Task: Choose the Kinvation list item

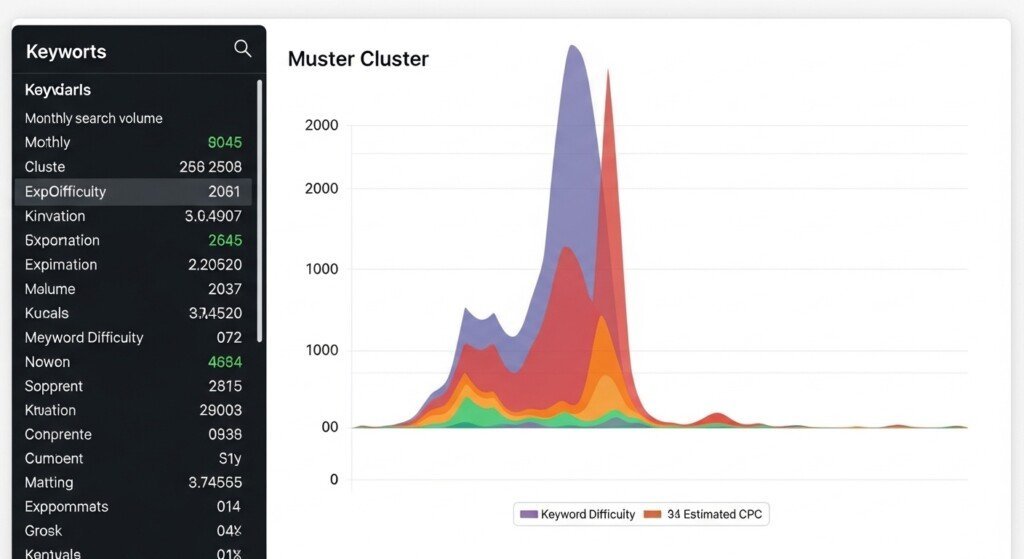Action: [133, 216]
